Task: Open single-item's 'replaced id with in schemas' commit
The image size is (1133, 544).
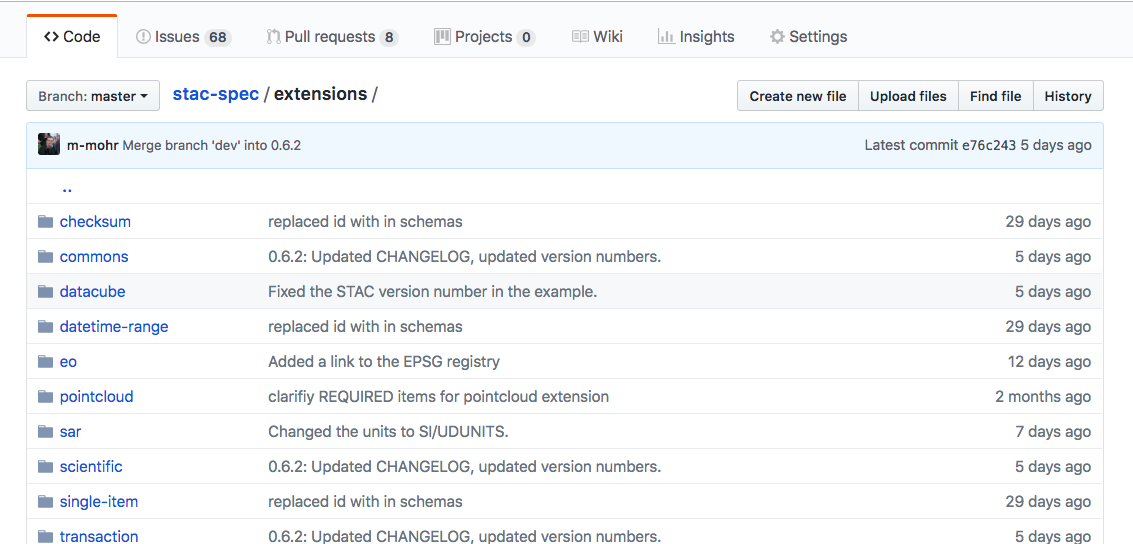Action: (365, 501)
